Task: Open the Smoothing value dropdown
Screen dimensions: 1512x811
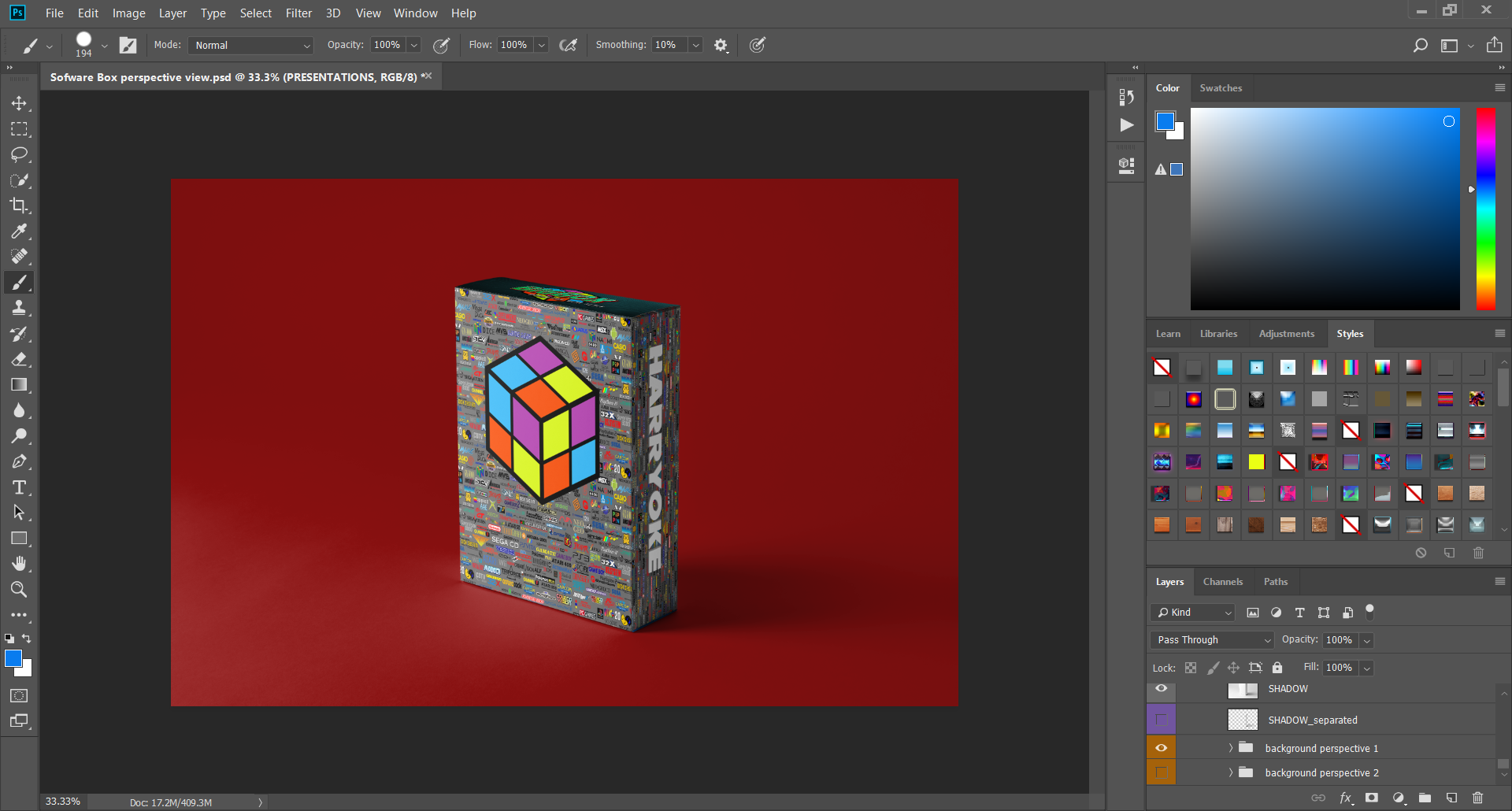Action: (696, 46)
